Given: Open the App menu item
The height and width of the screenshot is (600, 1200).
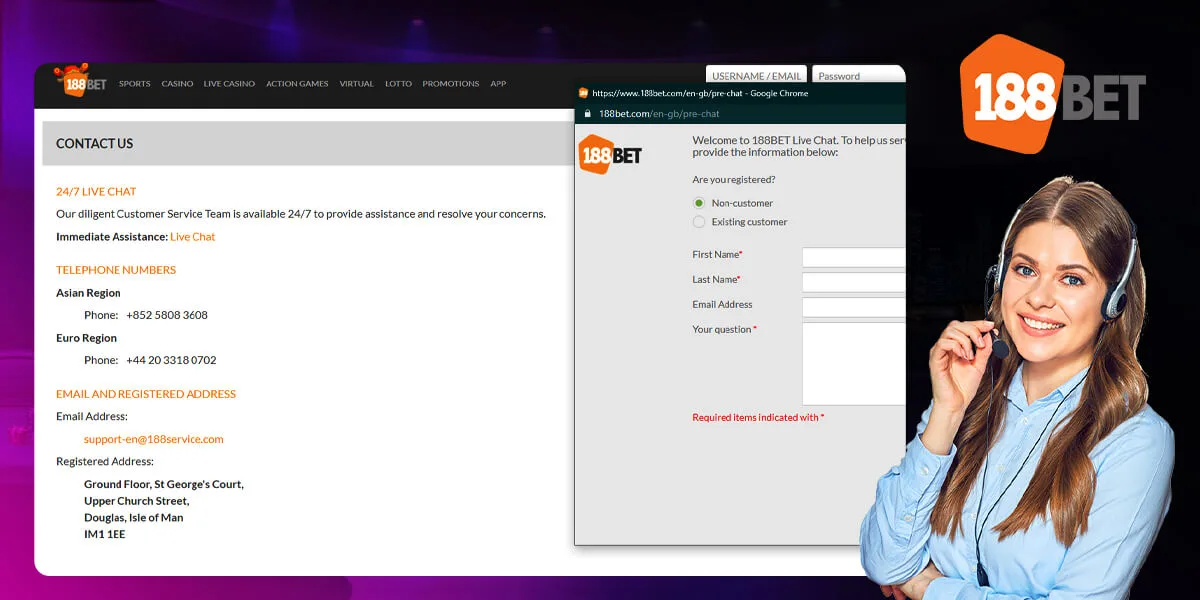Looking at the screenshot, I should [x=498, y=84].
